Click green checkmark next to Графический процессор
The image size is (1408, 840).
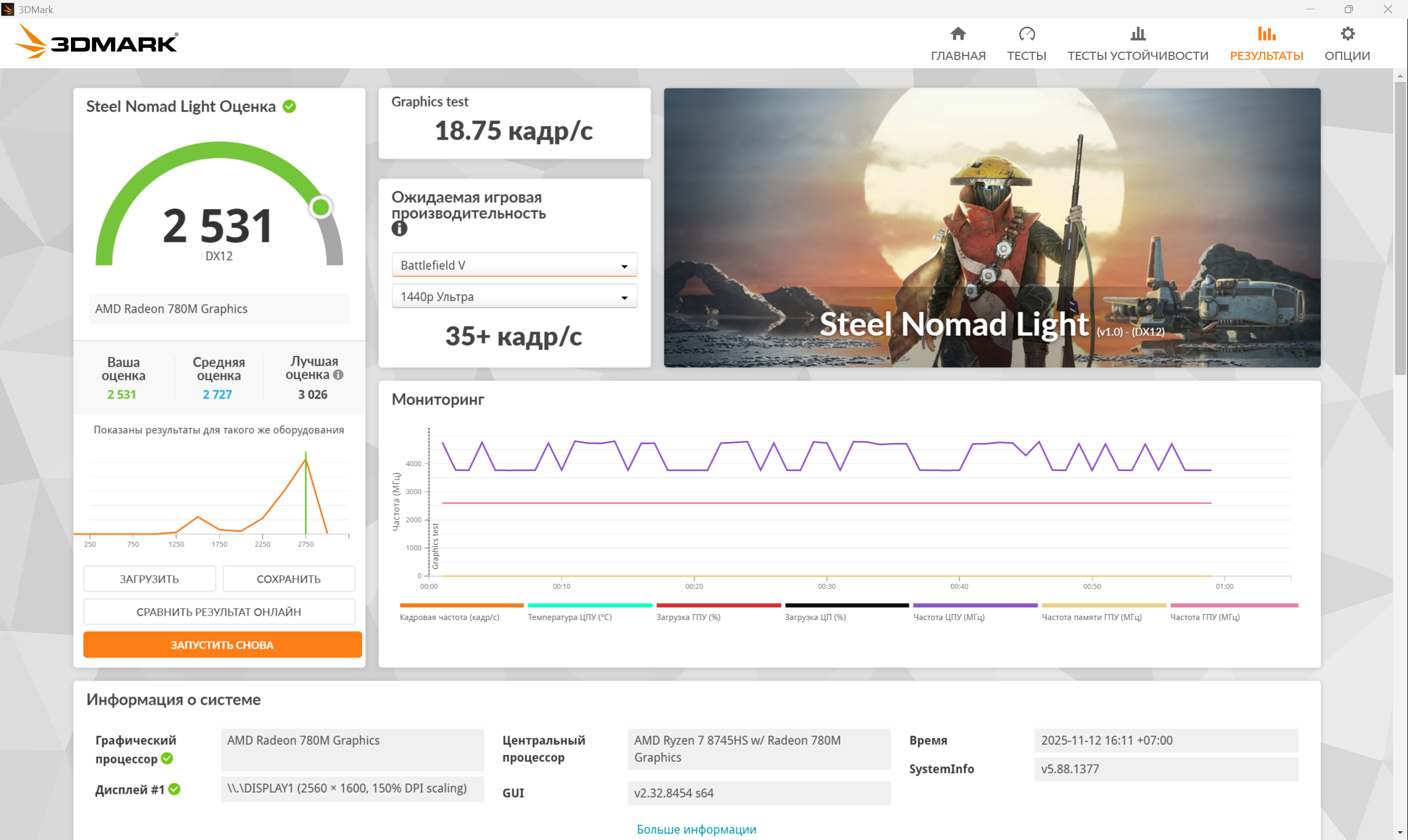pos(167,759)
